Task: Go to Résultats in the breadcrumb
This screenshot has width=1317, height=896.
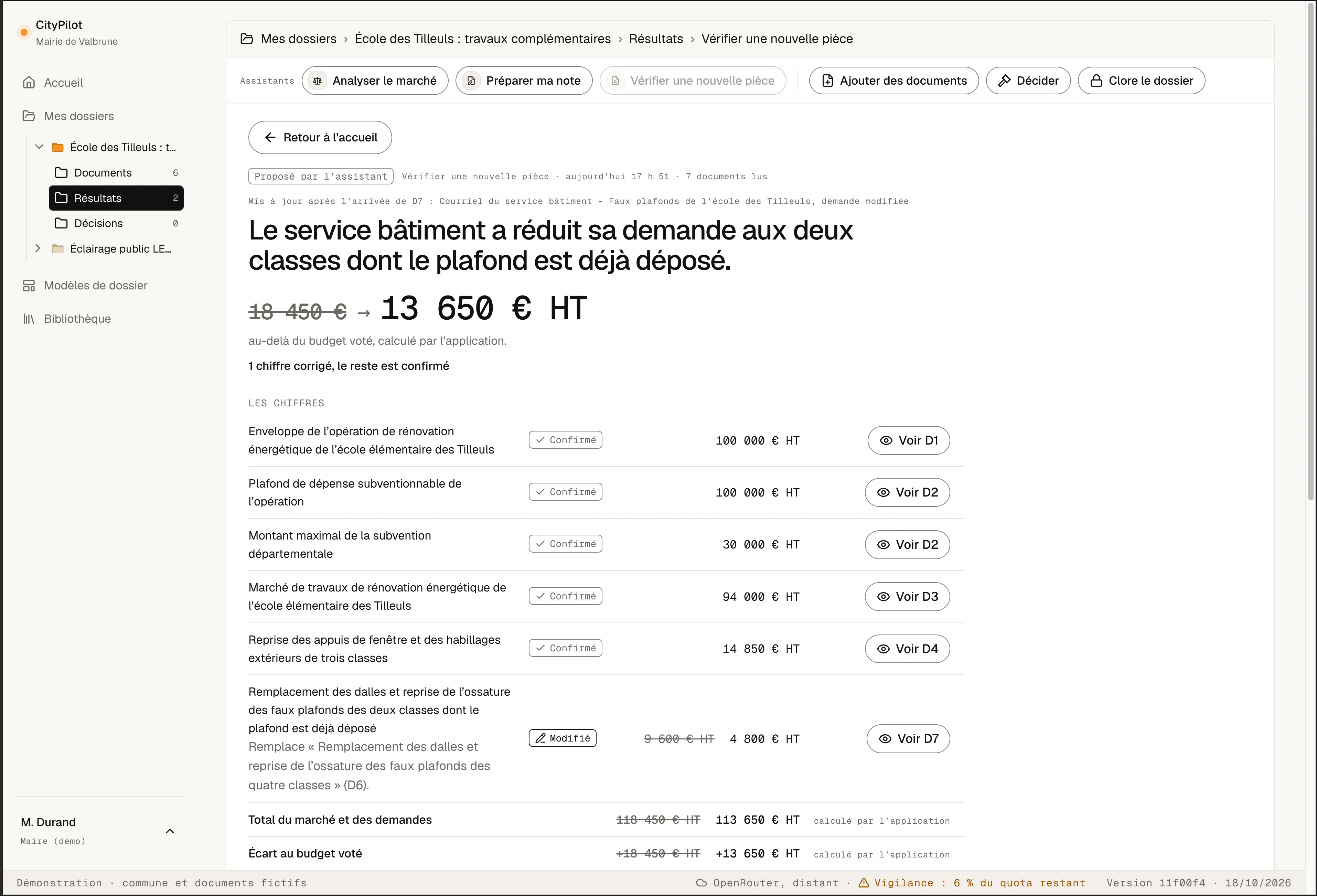Action: [x=656, y=39]
